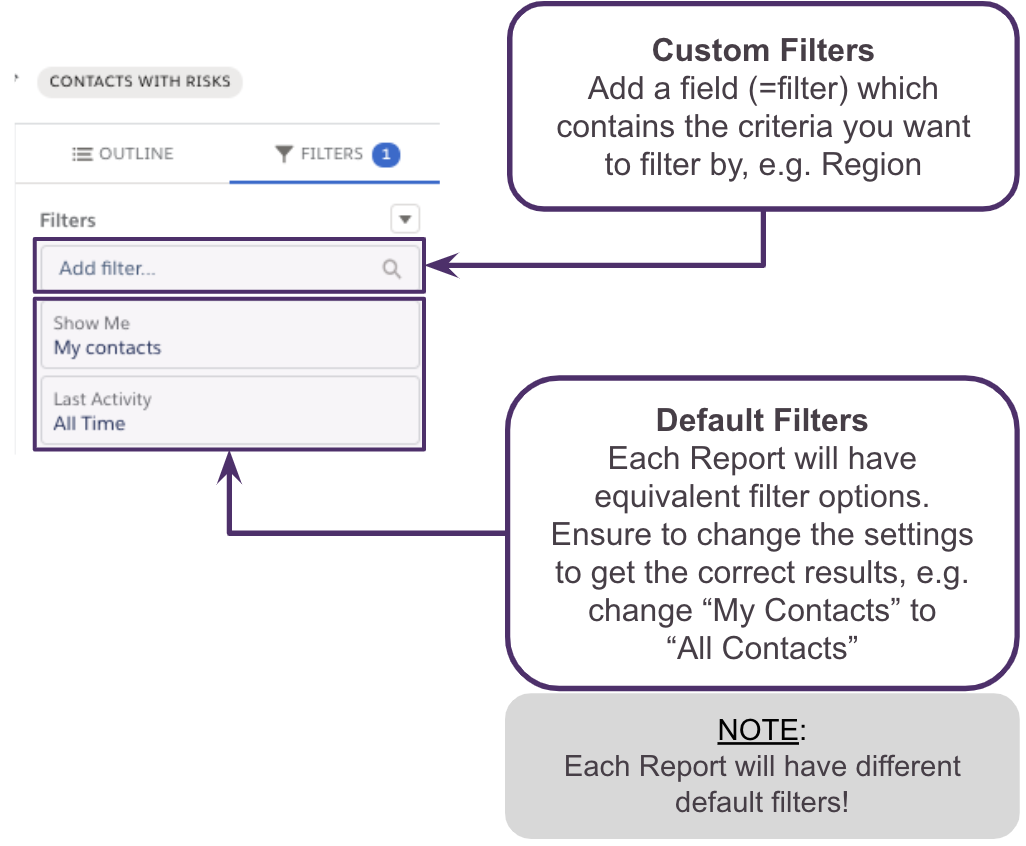Focus the Add filter search field
1026x846 pixels.
tap(210, 268)
